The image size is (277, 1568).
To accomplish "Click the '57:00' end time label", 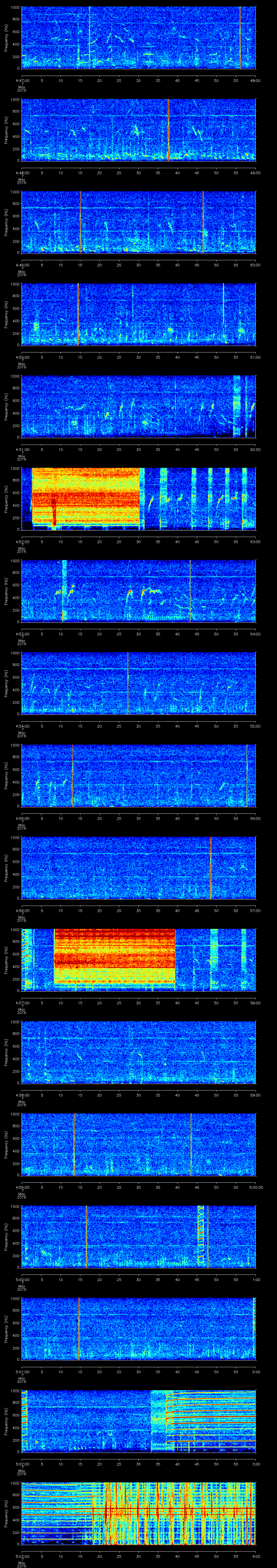I will [255, 910].
